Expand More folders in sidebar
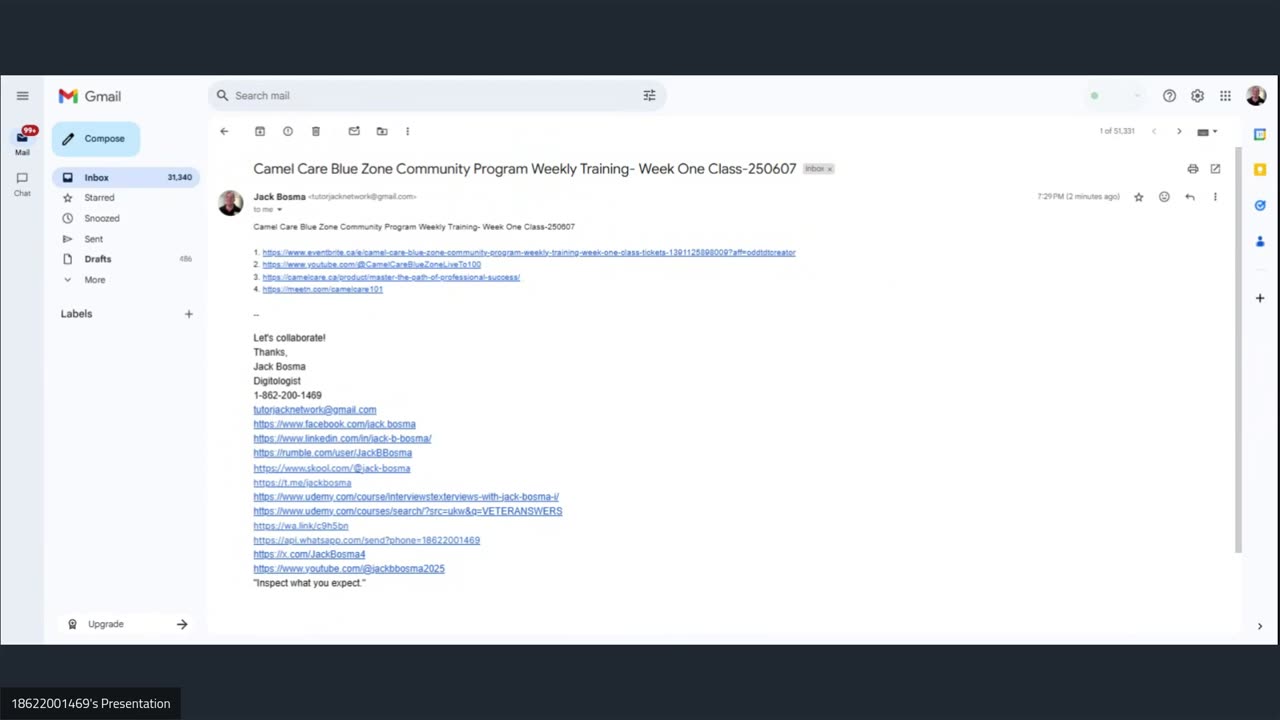 [x=126, y=280]
